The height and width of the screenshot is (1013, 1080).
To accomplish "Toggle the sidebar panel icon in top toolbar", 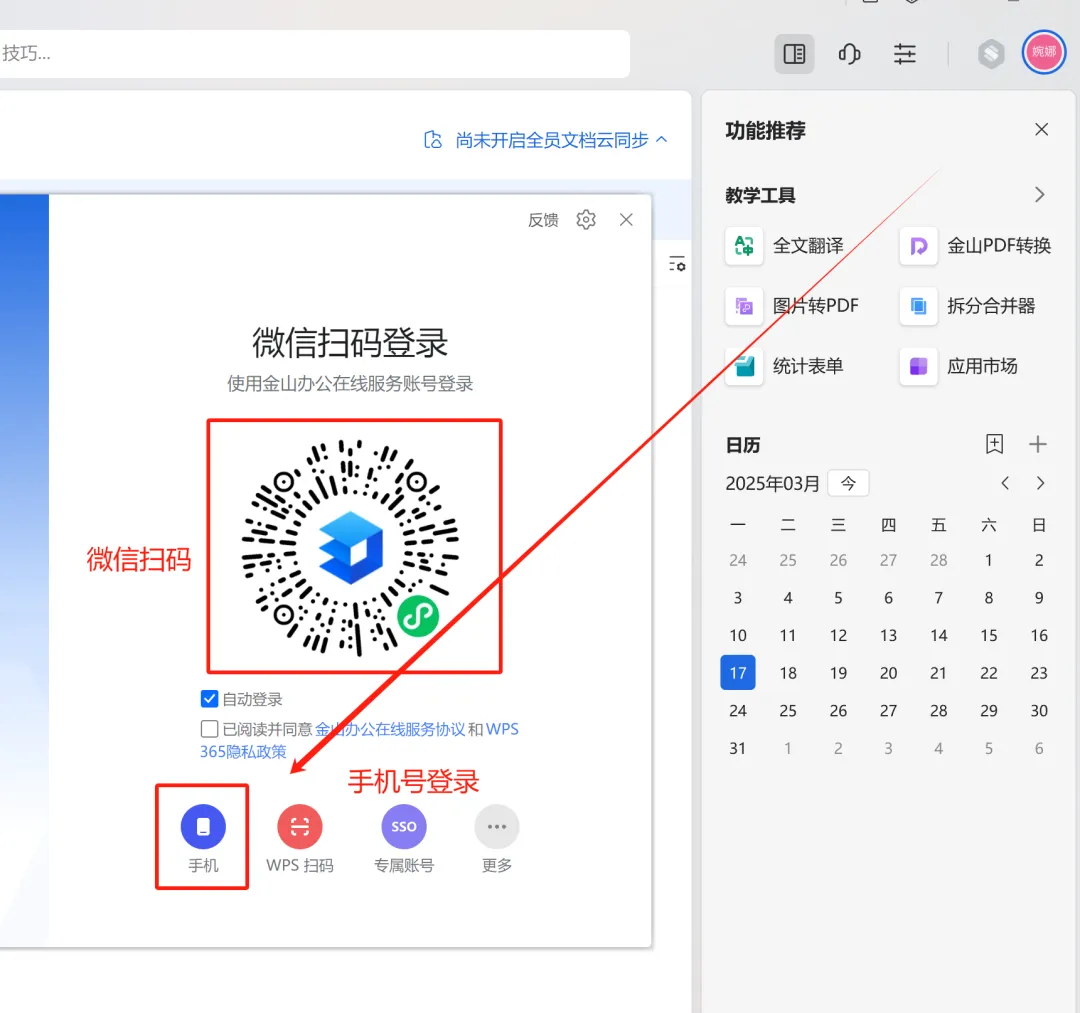I will (794, 54).
